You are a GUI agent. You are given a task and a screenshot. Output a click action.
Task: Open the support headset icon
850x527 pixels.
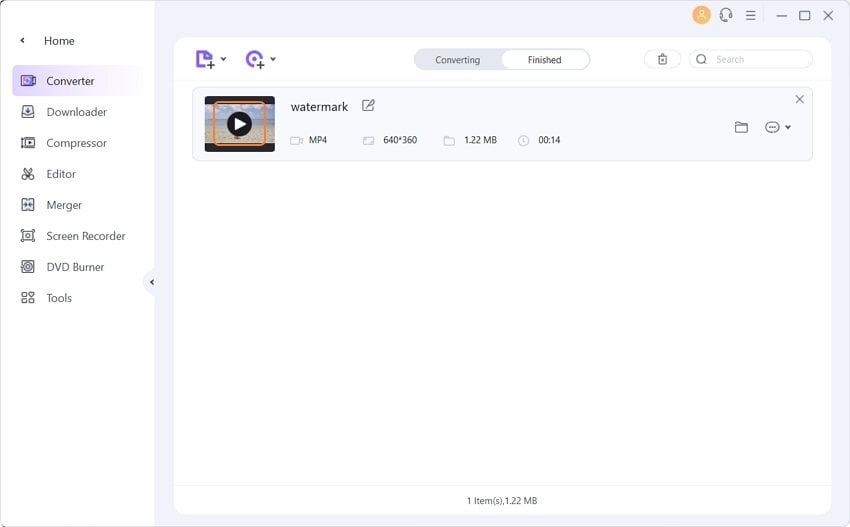click(x=726, y=15)
